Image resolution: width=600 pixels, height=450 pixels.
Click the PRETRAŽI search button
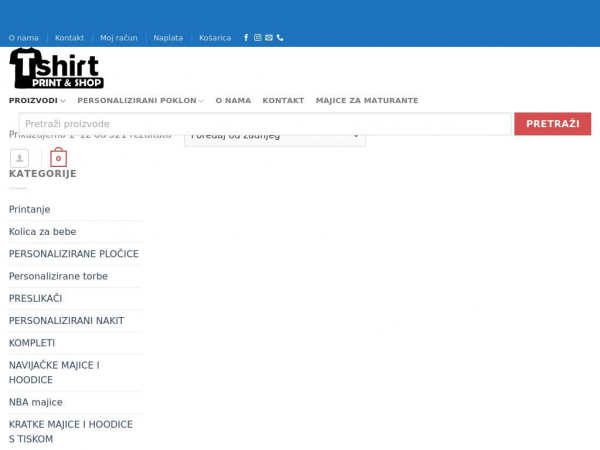tap(553, 124)
